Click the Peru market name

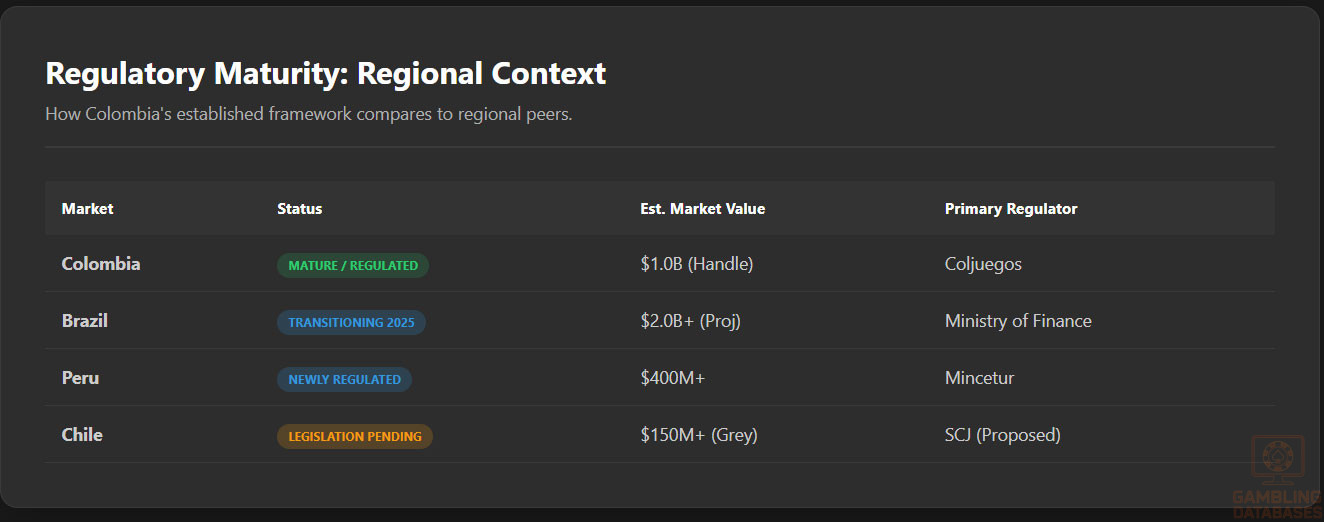80,378
